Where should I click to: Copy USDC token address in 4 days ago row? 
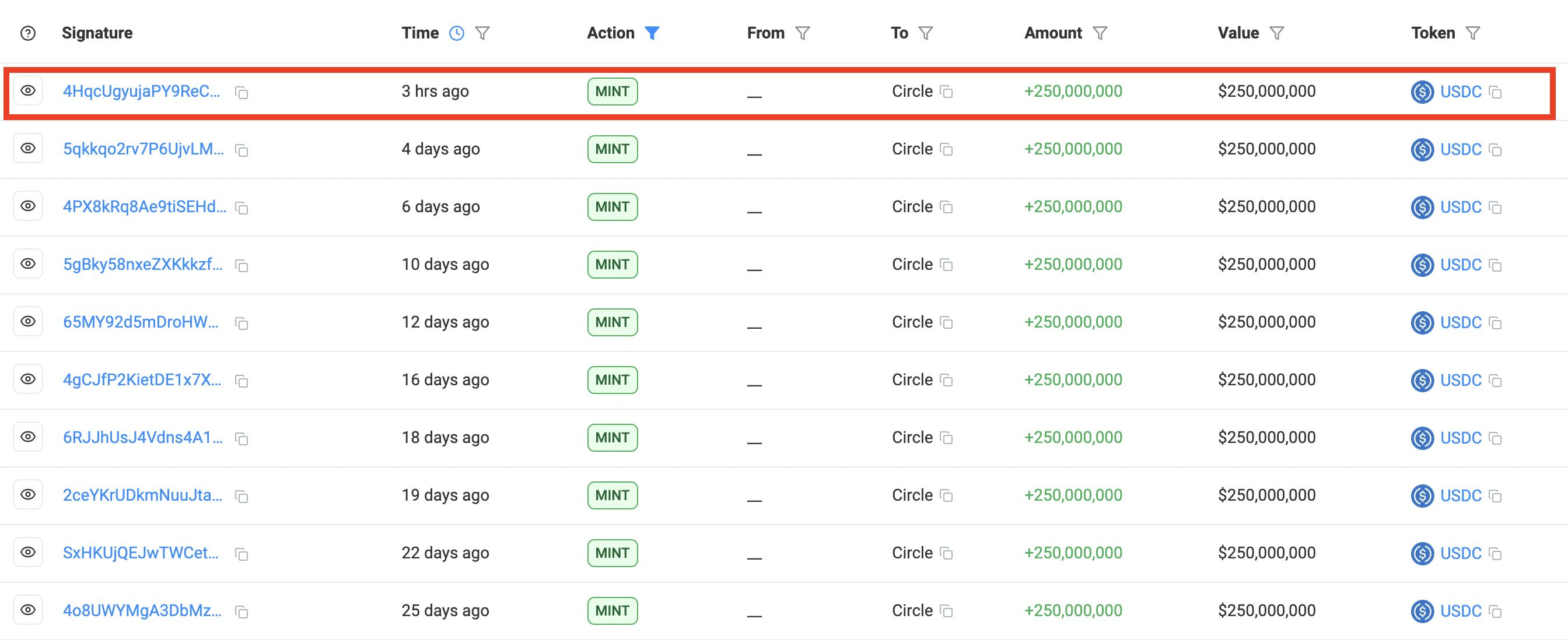[x=1496, y=150]
